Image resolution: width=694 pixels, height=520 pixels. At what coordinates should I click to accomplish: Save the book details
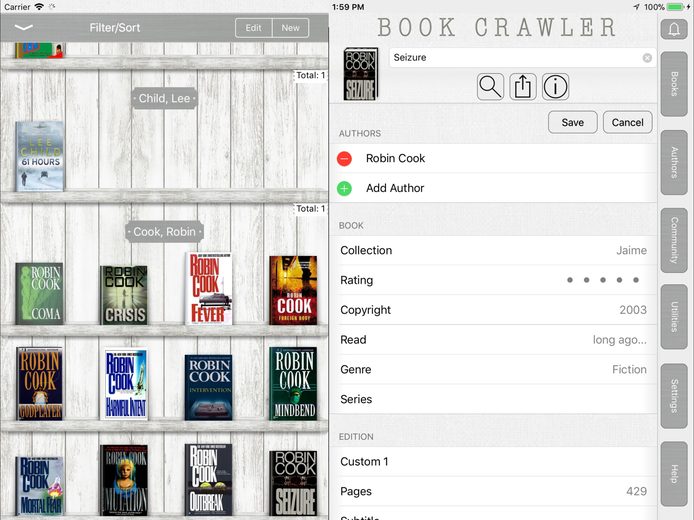[x=572, y=123]
